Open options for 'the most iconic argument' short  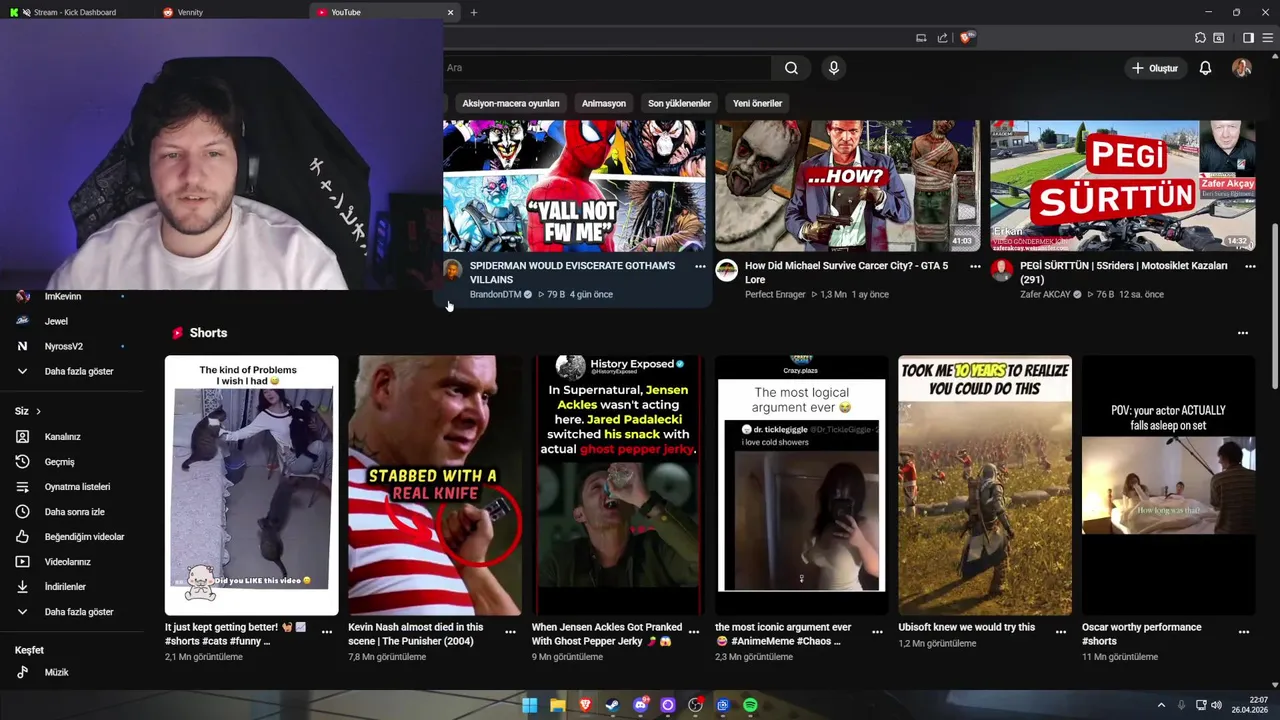(877, 632)
